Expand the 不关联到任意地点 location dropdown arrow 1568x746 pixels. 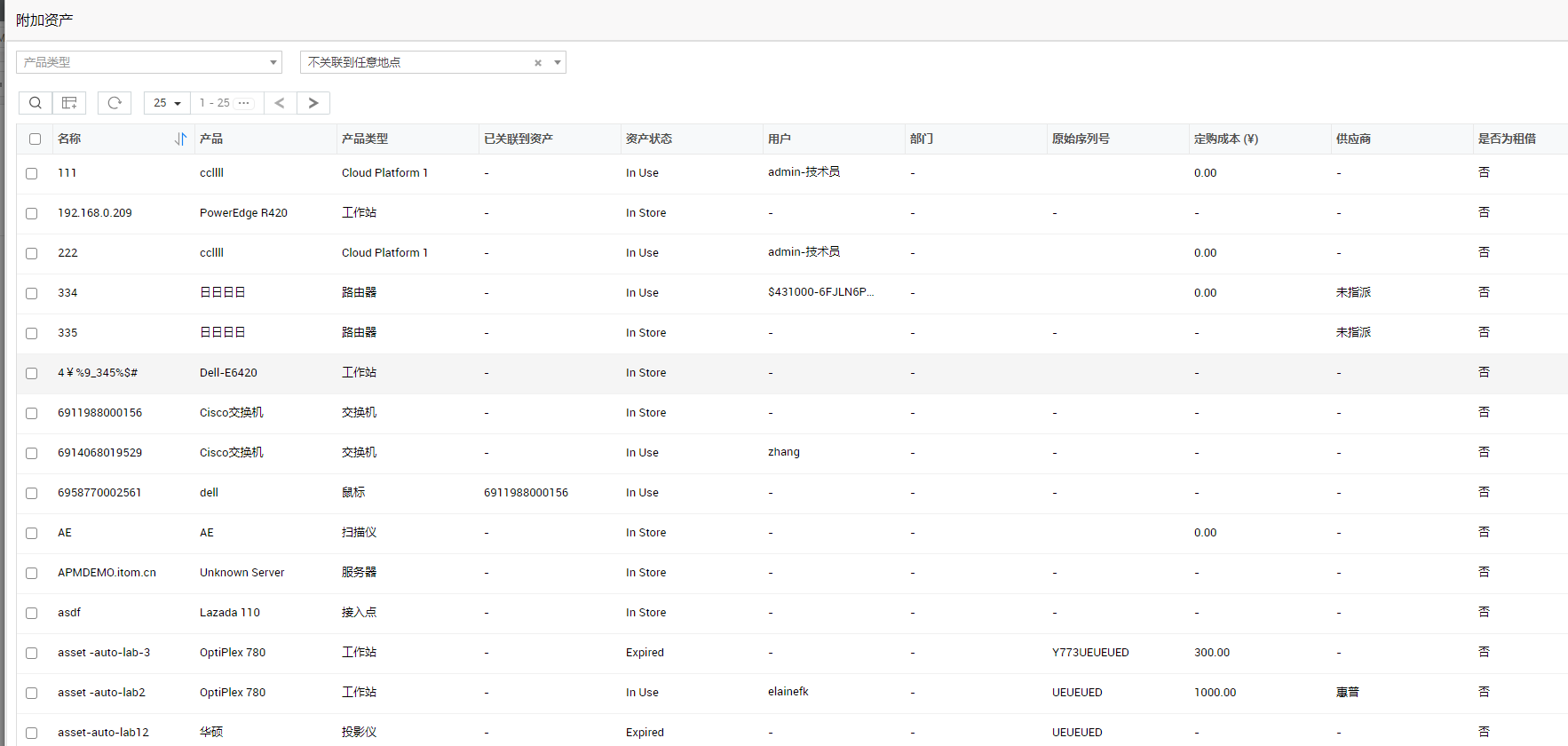[x=558, y=62]
